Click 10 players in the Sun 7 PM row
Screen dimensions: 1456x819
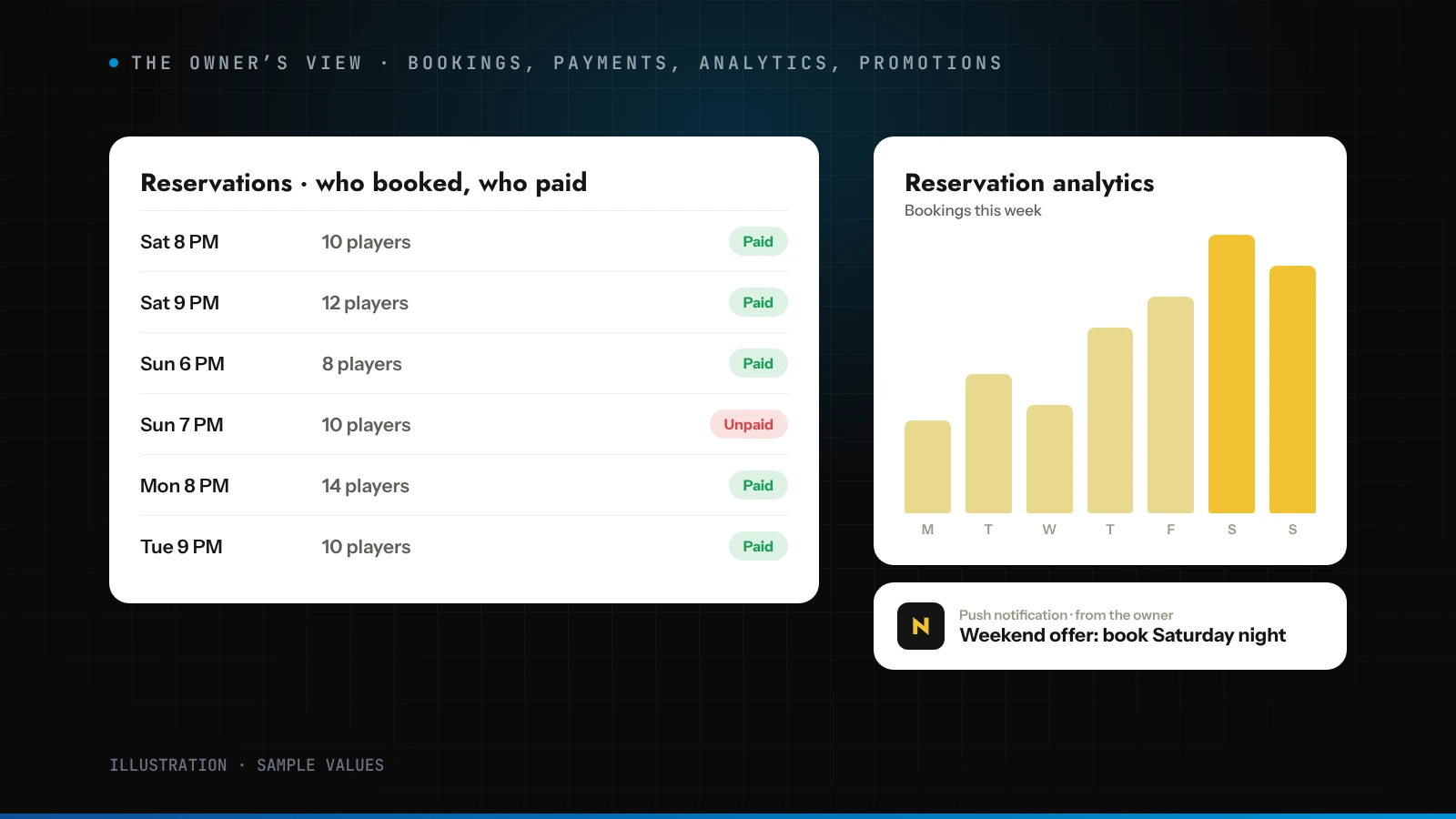(366, 425)
